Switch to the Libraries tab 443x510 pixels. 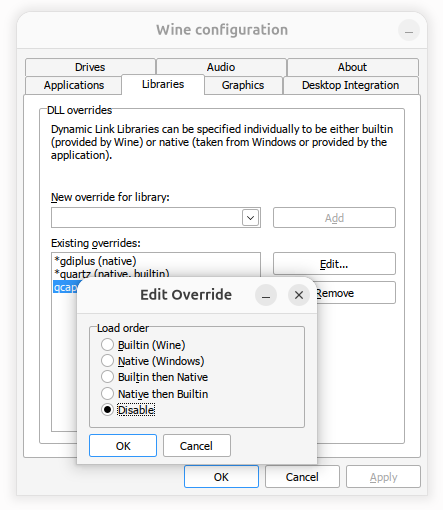coord(163,84)
